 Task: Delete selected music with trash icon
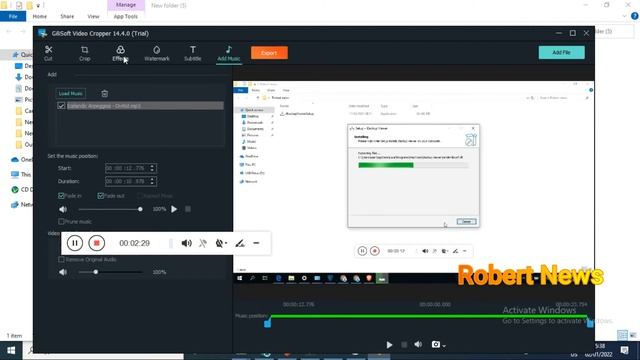[104, 93]
